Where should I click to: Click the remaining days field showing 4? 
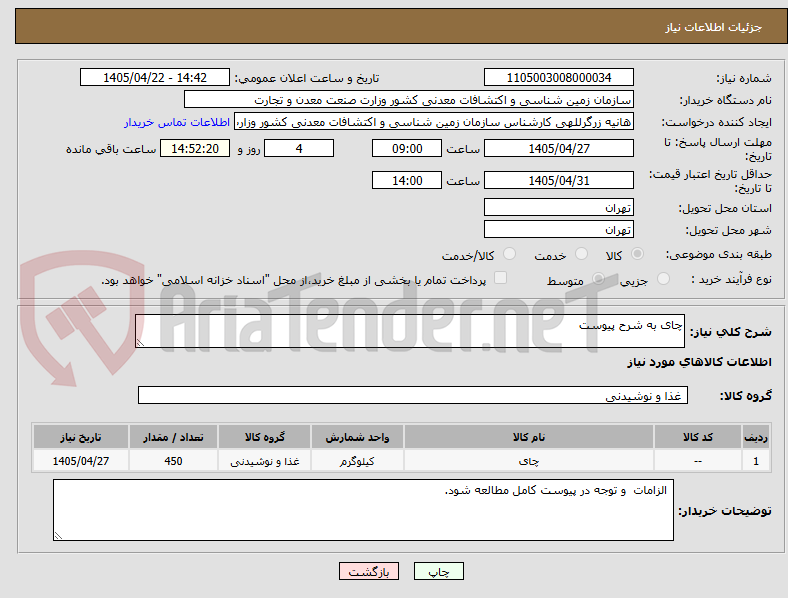(x=299, y=148)
